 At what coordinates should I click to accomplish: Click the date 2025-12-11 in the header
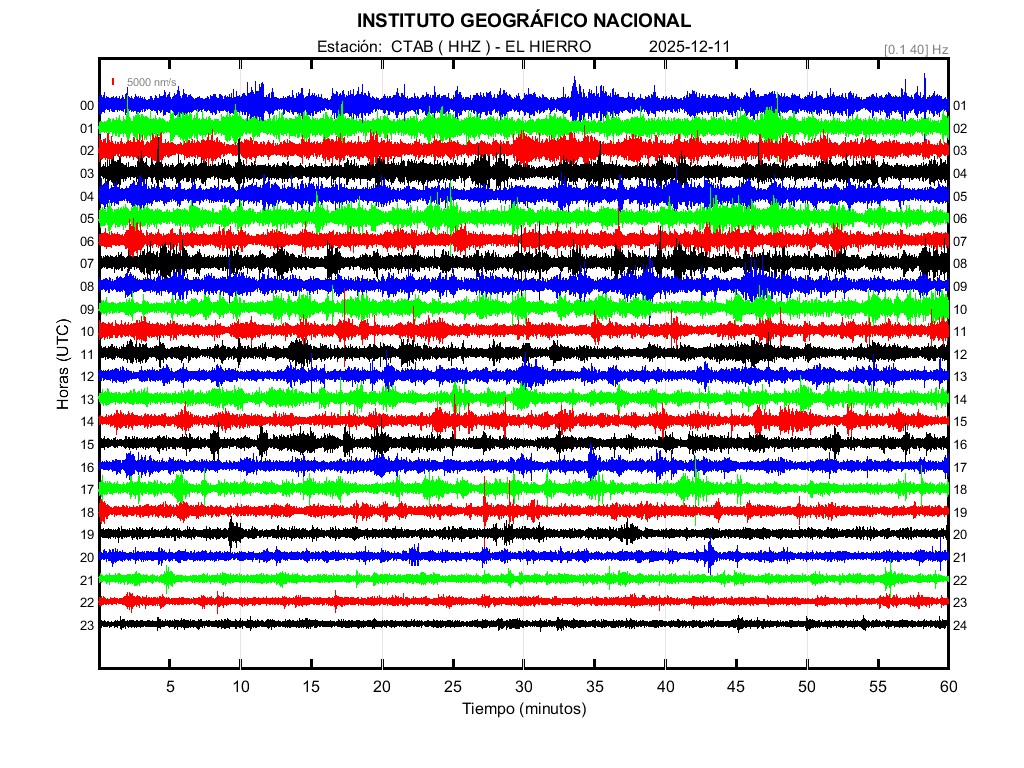coord(691,47)
